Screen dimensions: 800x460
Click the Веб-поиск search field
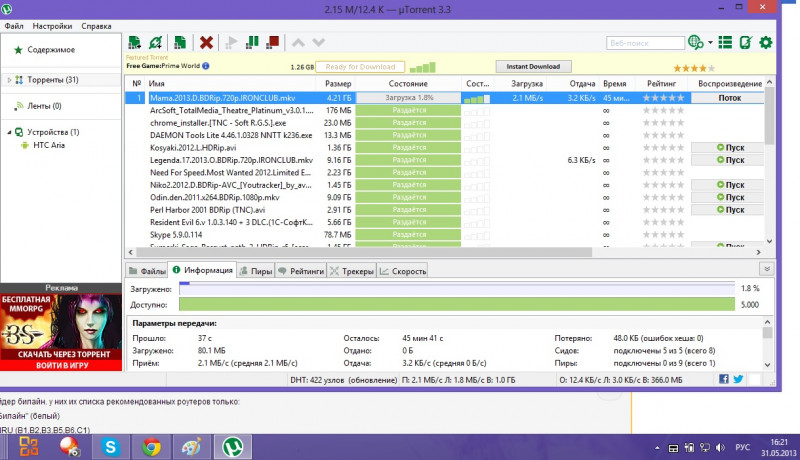(x=645, y=43)
